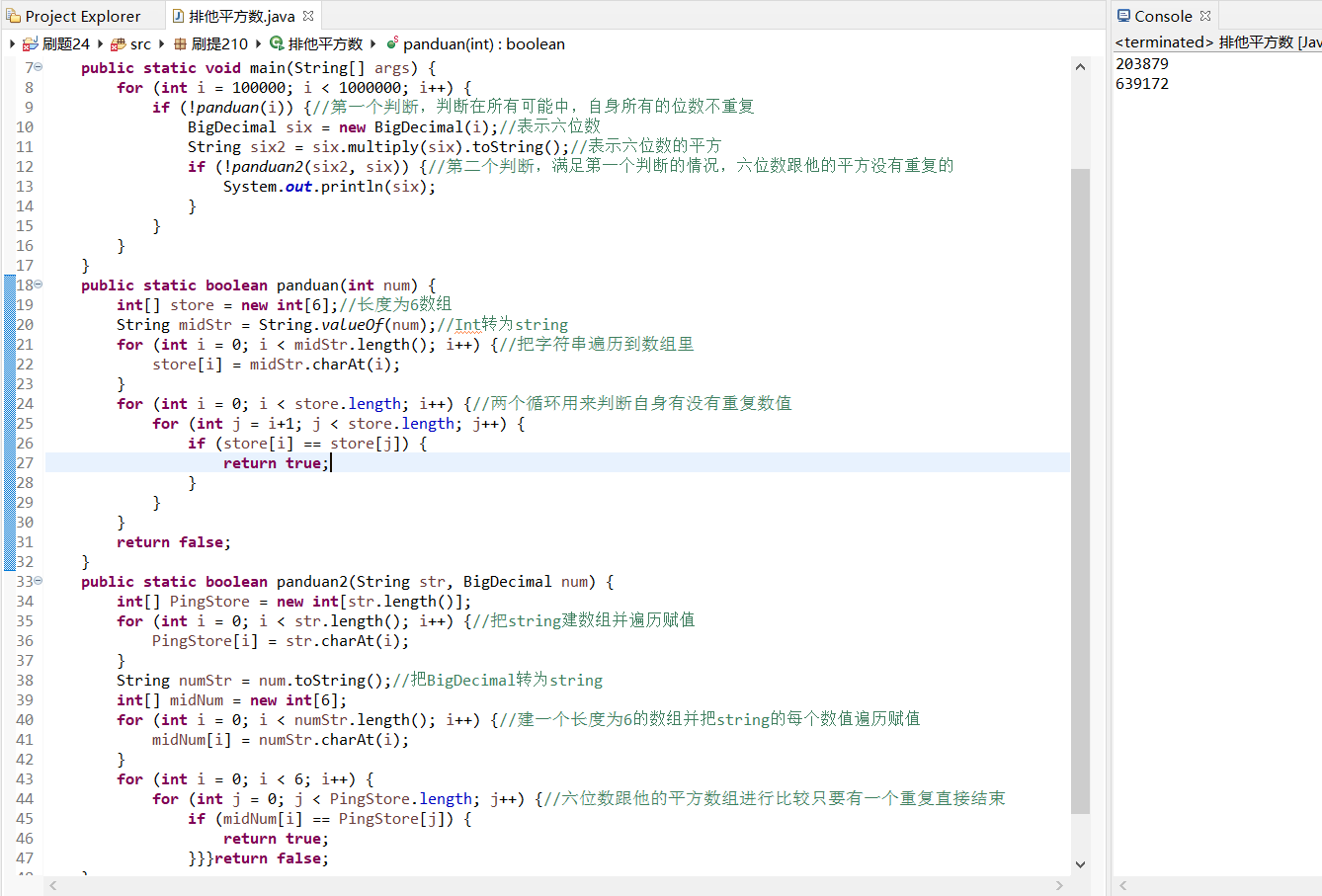Image resolution: width=1322 pixels, height=896 pixels.
Task: Click 'PingStore[i] = str.charAt(i);' on line 36
Action: 281,640
